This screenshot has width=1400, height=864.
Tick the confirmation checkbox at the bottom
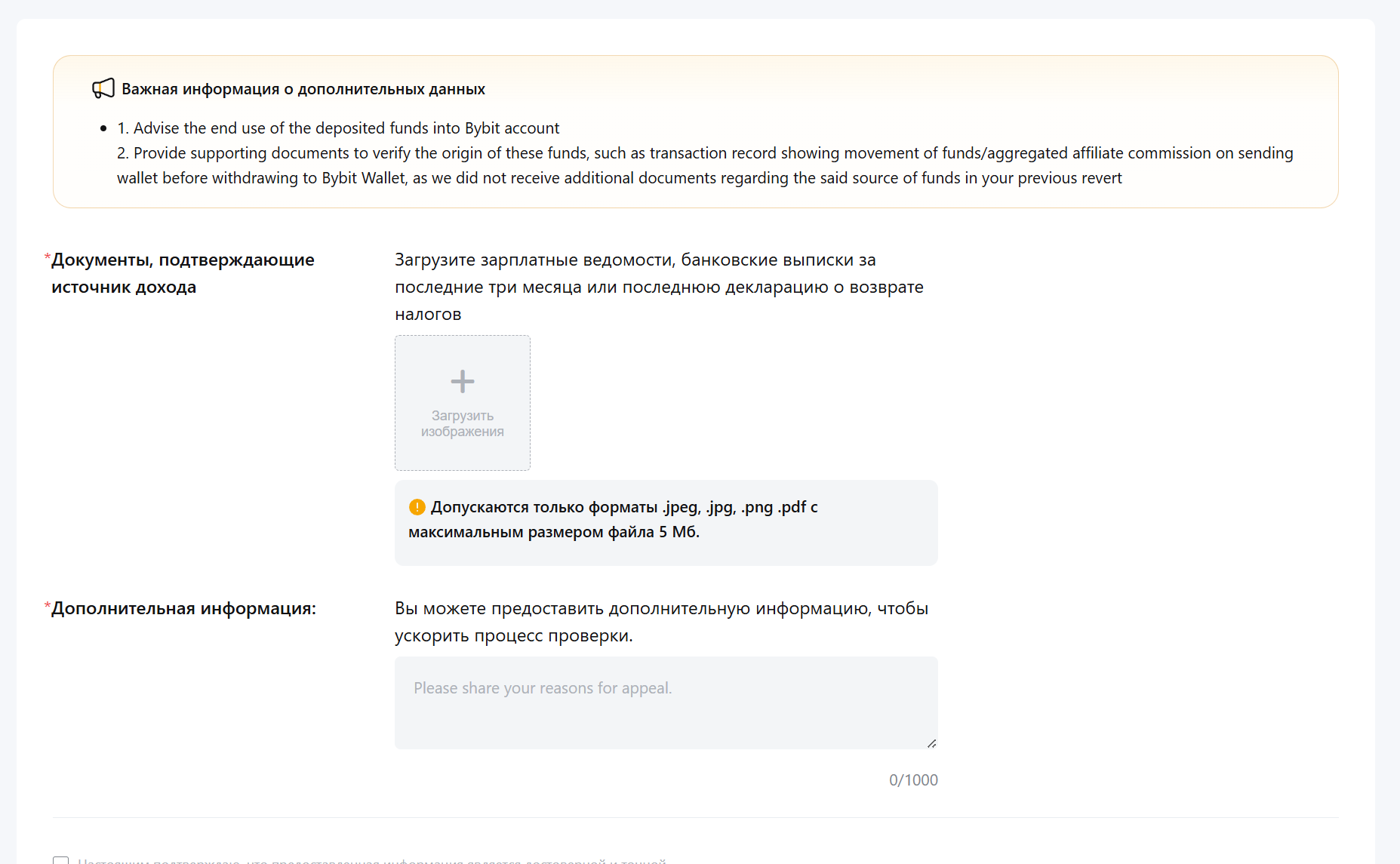coord(60,860)
